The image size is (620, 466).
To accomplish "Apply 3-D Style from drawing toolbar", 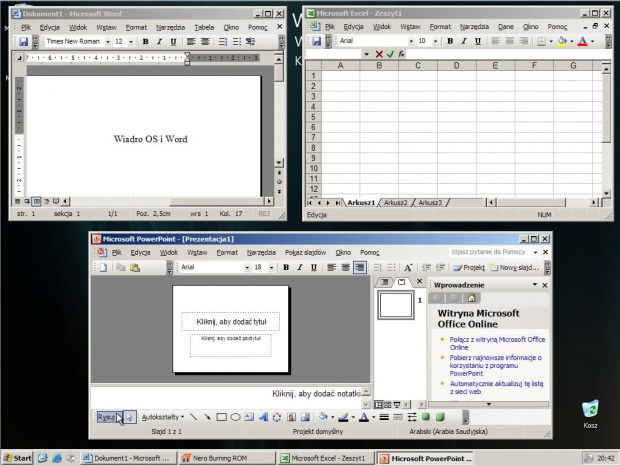I will click(440, 417).
